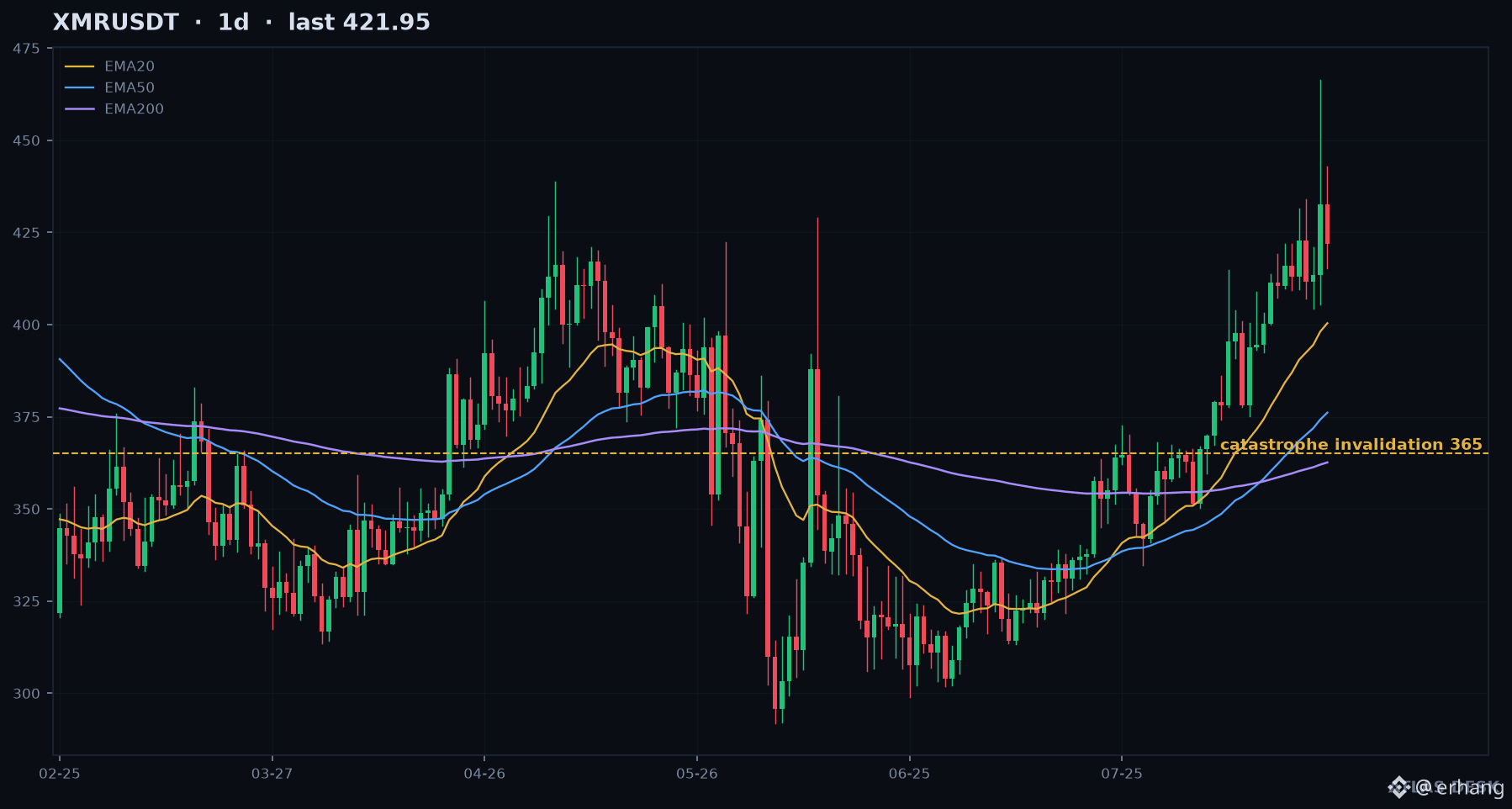Click the 07-25 date axis label

click(x=1122, y=774)
